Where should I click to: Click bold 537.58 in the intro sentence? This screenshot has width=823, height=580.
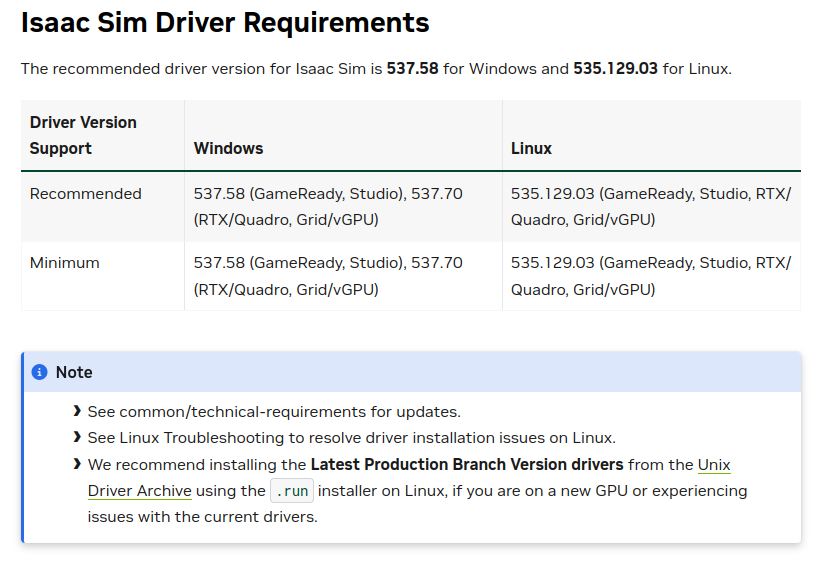point(413,69)
